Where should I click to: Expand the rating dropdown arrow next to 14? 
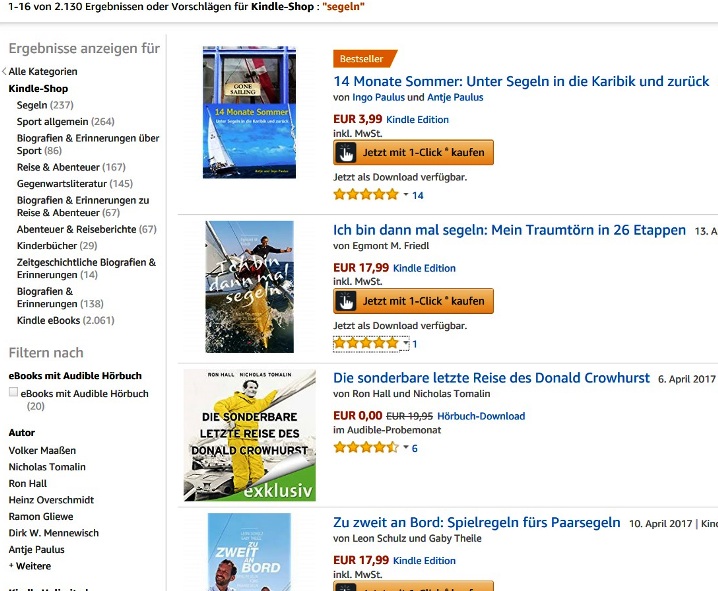[406, 195]
